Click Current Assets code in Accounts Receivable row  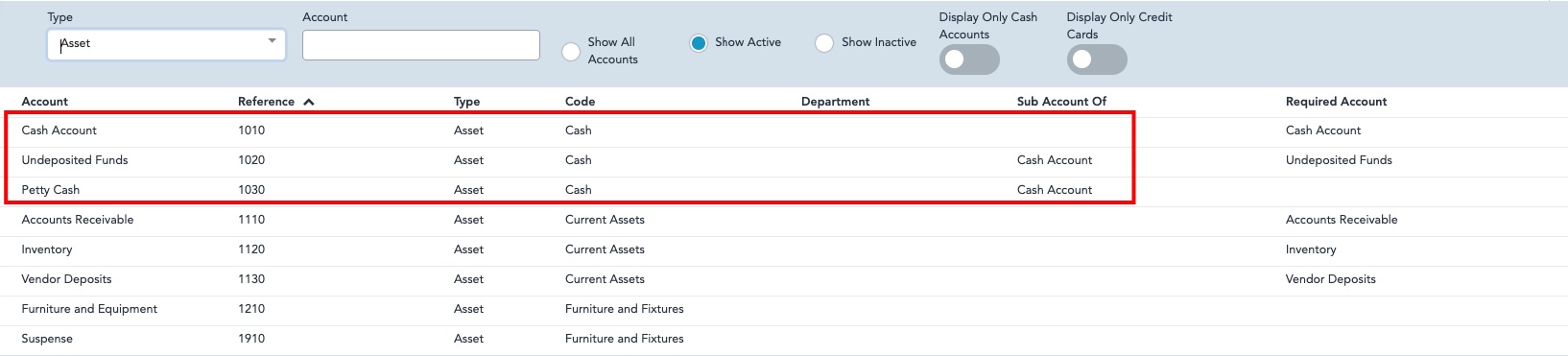(x=605, y=220)
